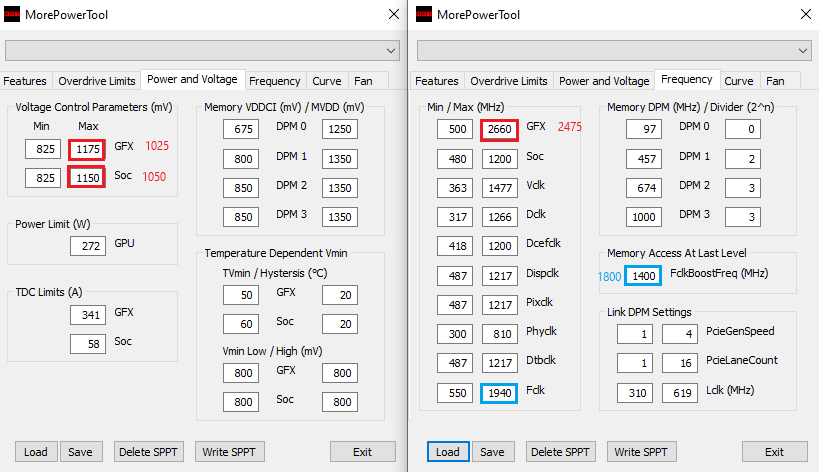
Task: Select the DPM 1 VDDCI field 800
Action: pyautogui.click(x=241, y=159)
